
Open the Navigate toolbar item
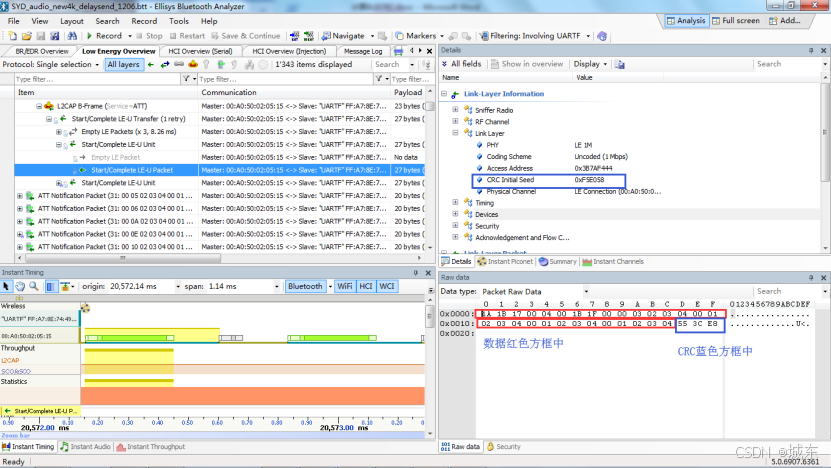pos(343,36)
